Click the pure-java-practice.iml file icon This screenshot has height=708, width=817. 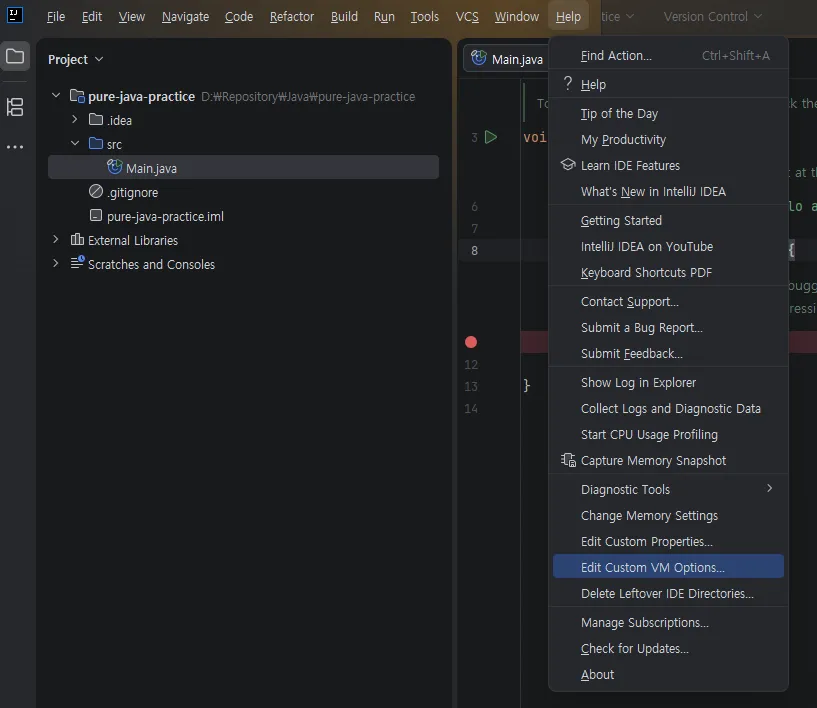coord(96,215)
